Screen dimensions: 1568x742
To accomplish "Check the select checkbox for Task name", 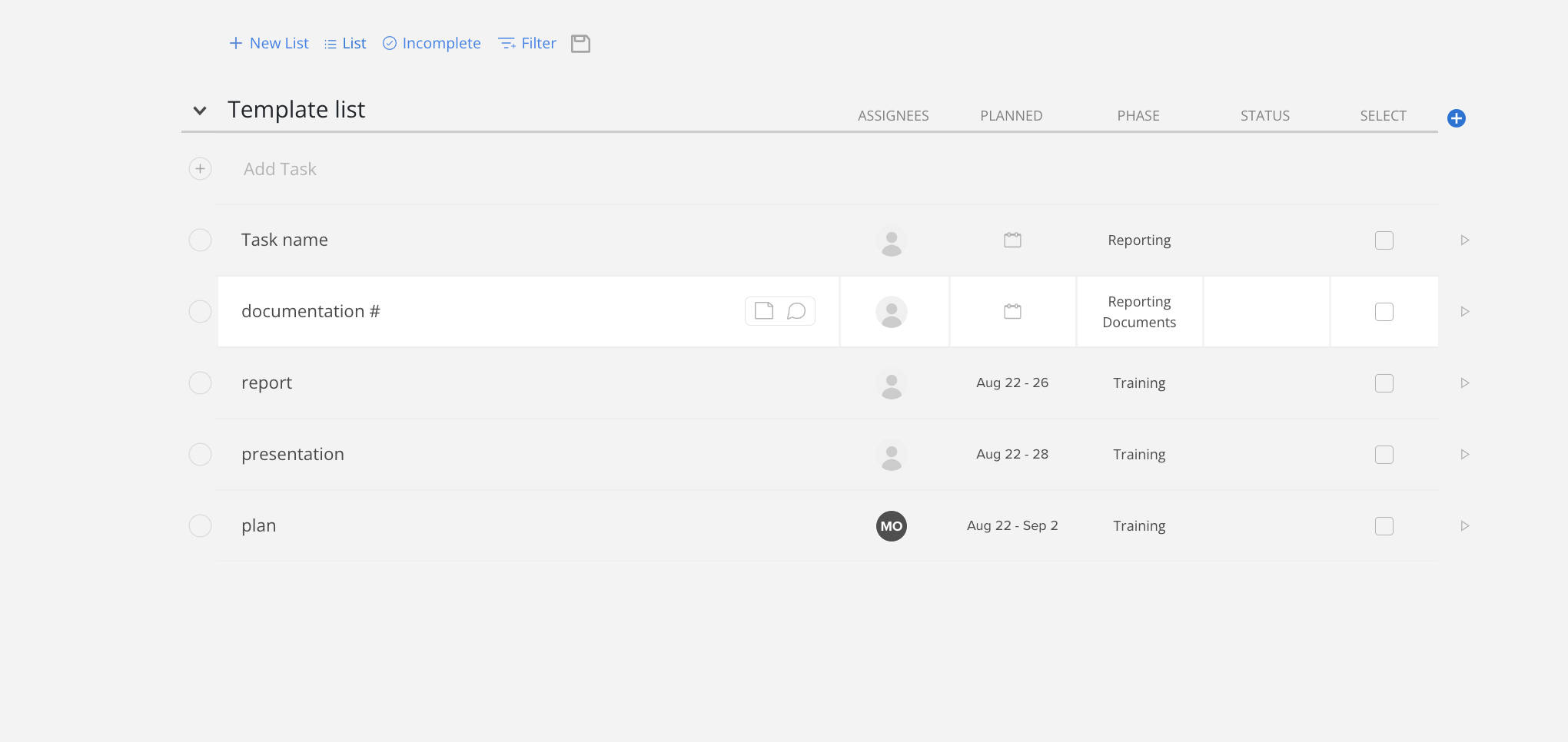I will [x=1384, y=240].
